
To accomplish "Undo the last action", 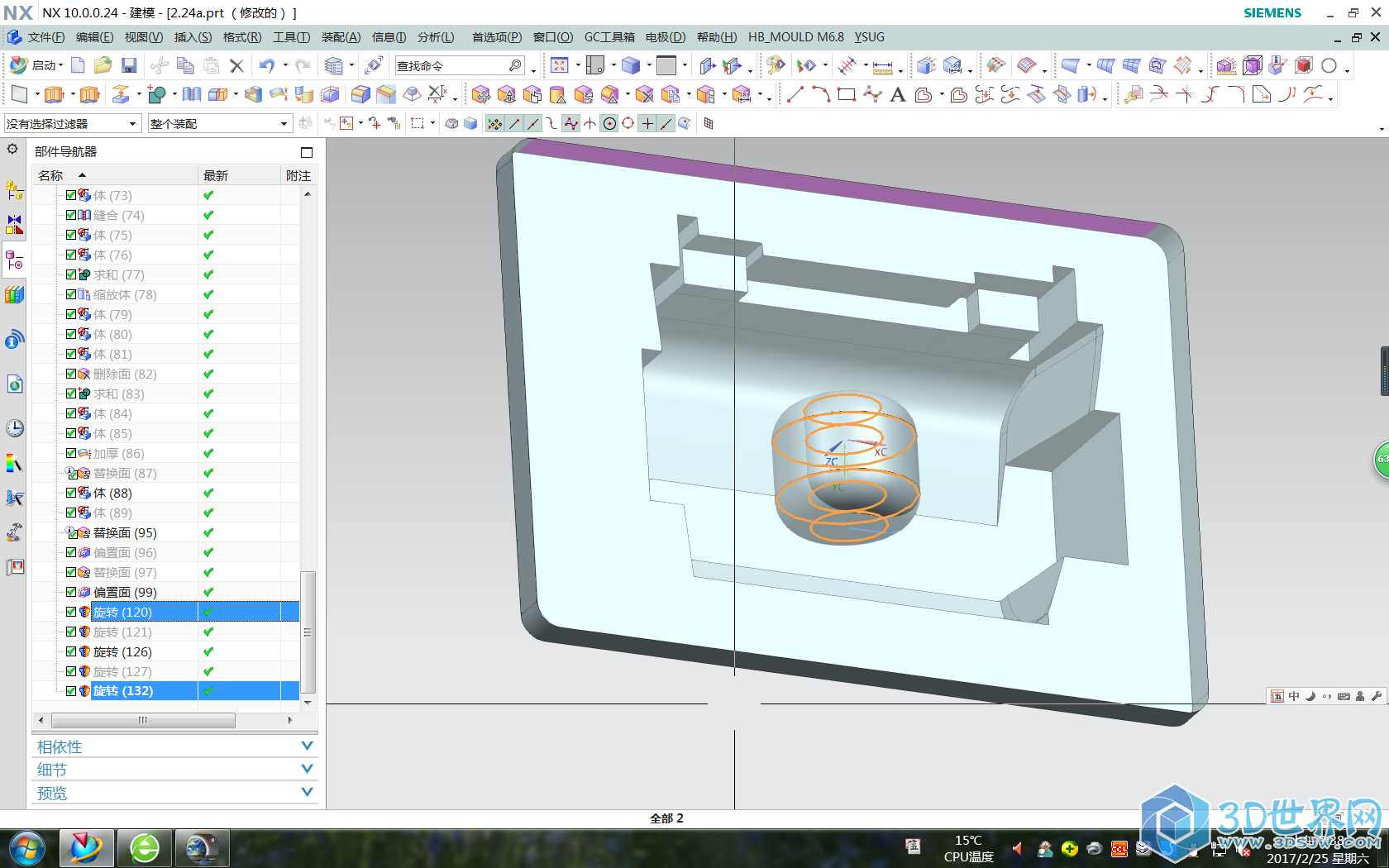I will tap(266, 65).
